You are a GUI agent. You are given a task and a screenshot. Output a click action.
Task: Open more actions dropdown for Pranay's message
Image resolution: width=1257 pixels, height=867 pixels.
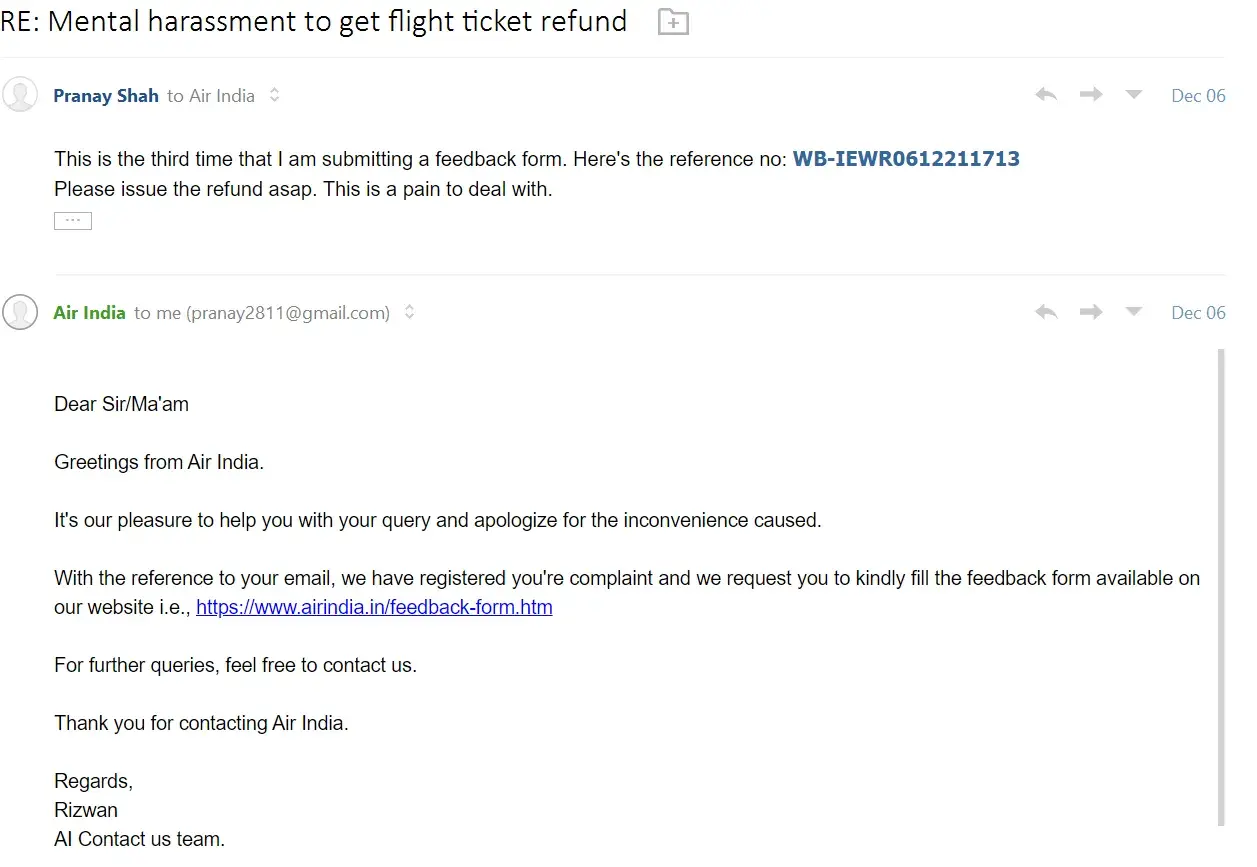pos(1134,95)
